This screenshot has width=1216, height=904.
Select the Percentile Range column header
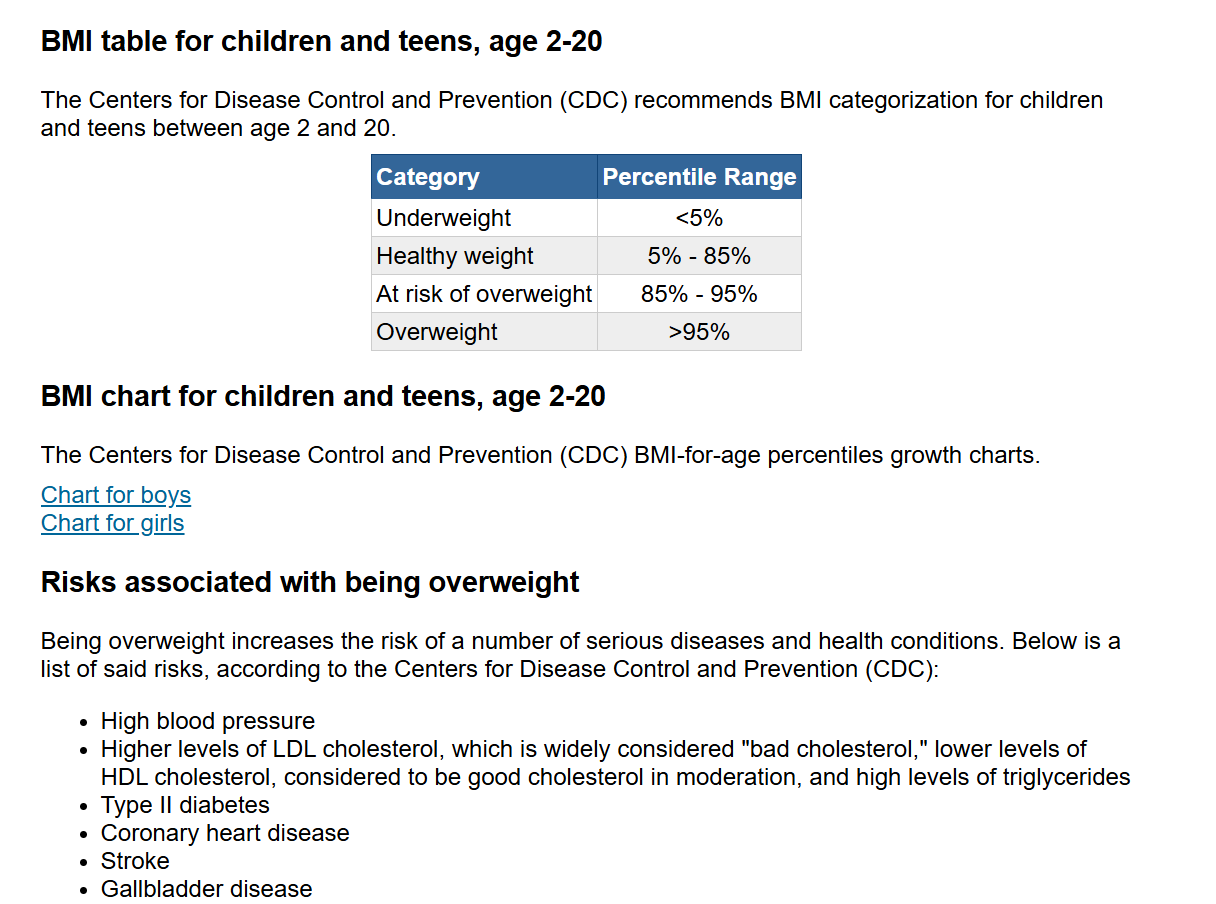click(699, 177)
